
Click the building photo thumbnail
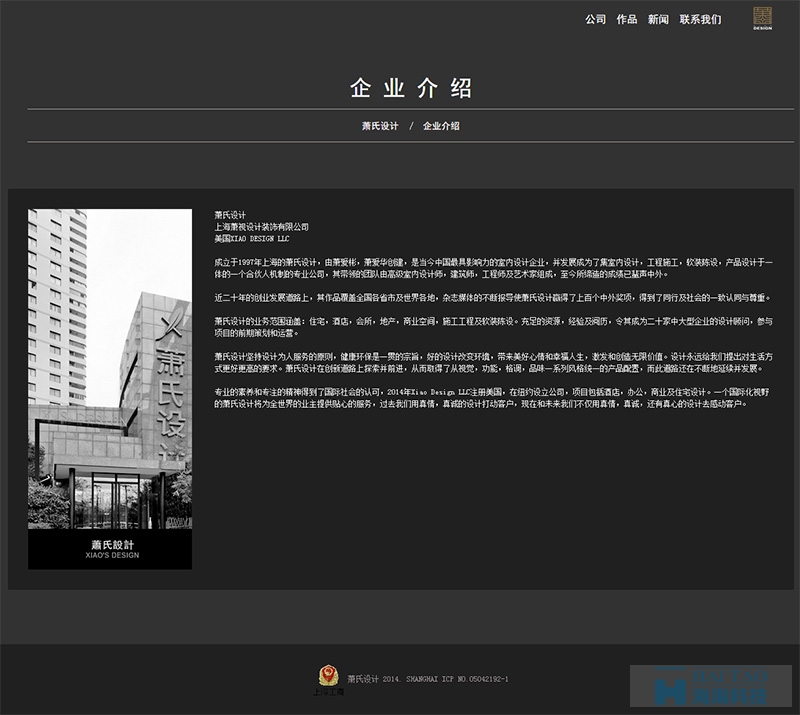tap(110, 389)
